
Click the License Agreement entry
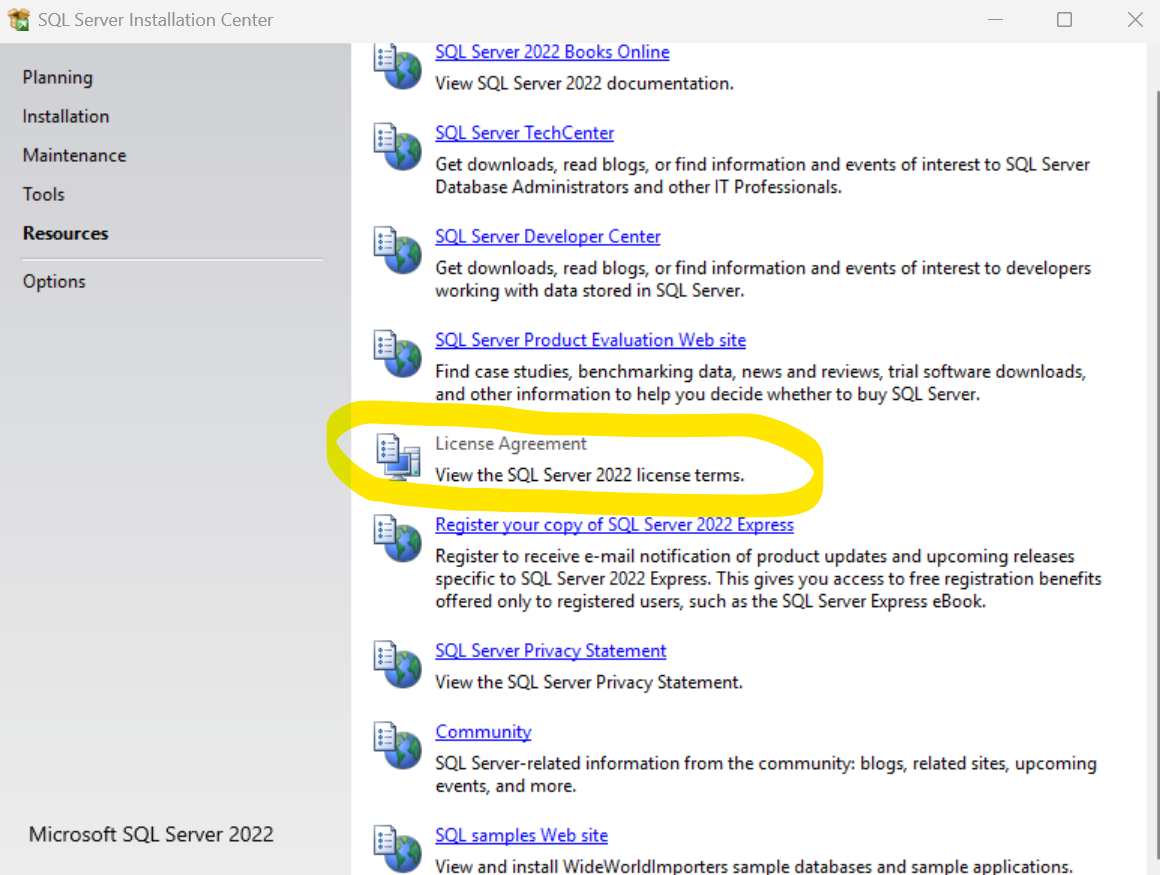click(510, 444)
